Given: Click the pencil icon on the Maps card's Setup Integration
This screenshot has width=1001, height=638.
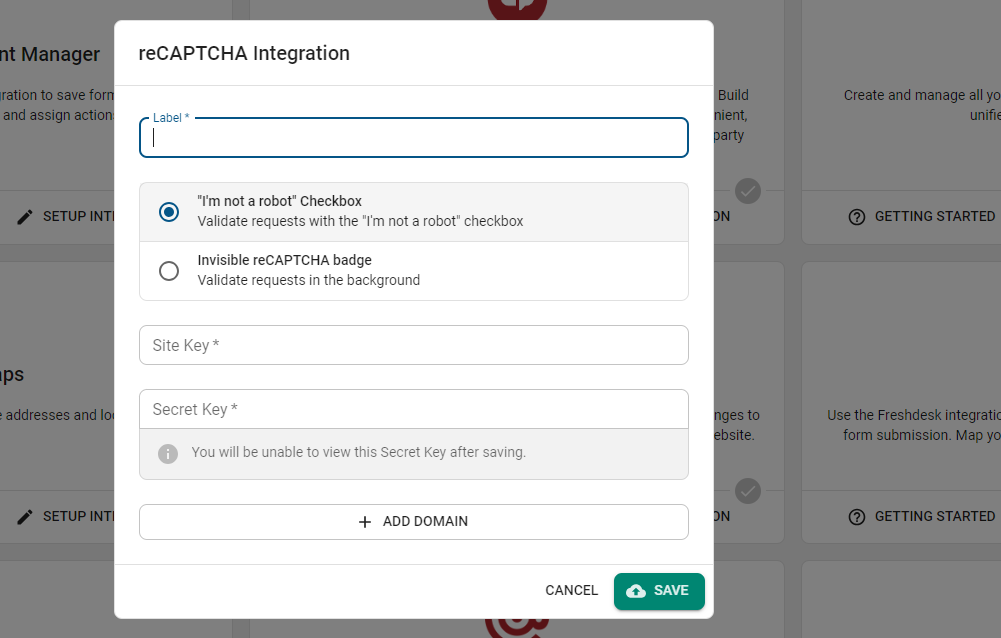Looking at the screenshot, I should click(24, 517).
